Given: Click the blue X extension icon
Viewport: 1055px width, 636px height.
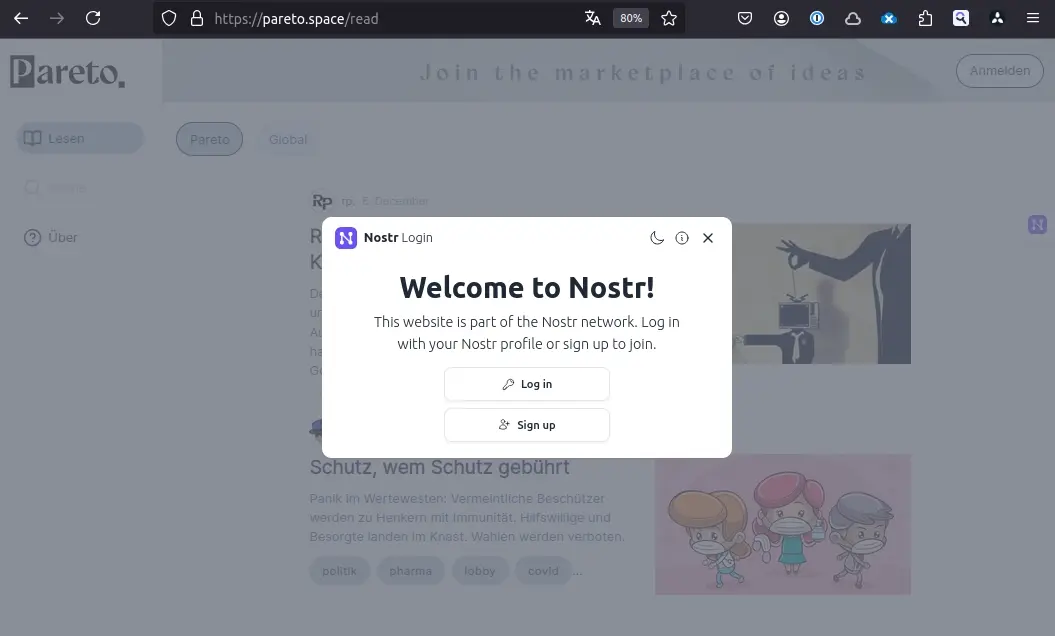Looking at the screenshot, I should (x=889, y=18).
